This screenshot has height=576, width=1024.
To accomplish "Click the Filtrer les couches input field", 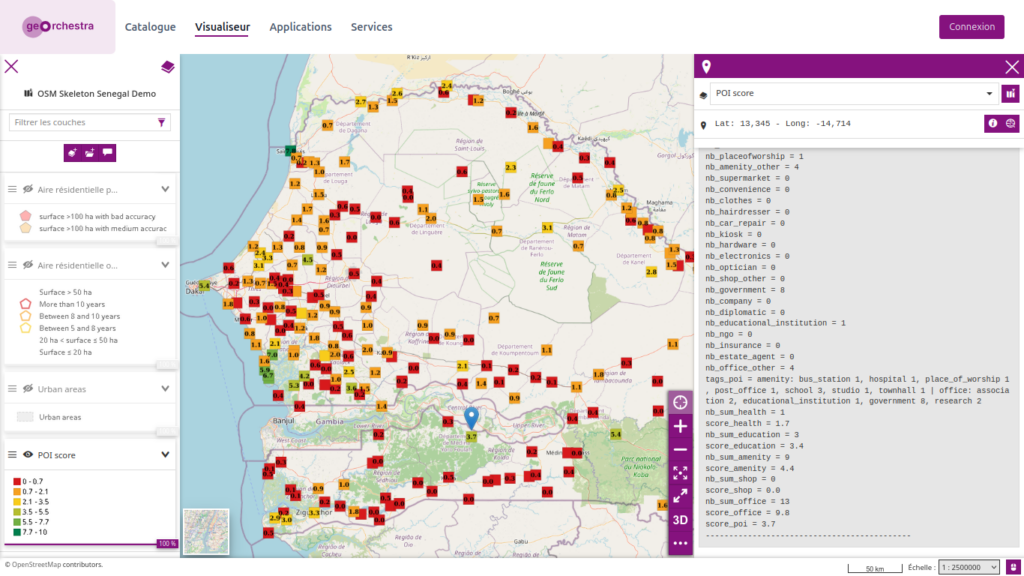I will coord(82,122).
